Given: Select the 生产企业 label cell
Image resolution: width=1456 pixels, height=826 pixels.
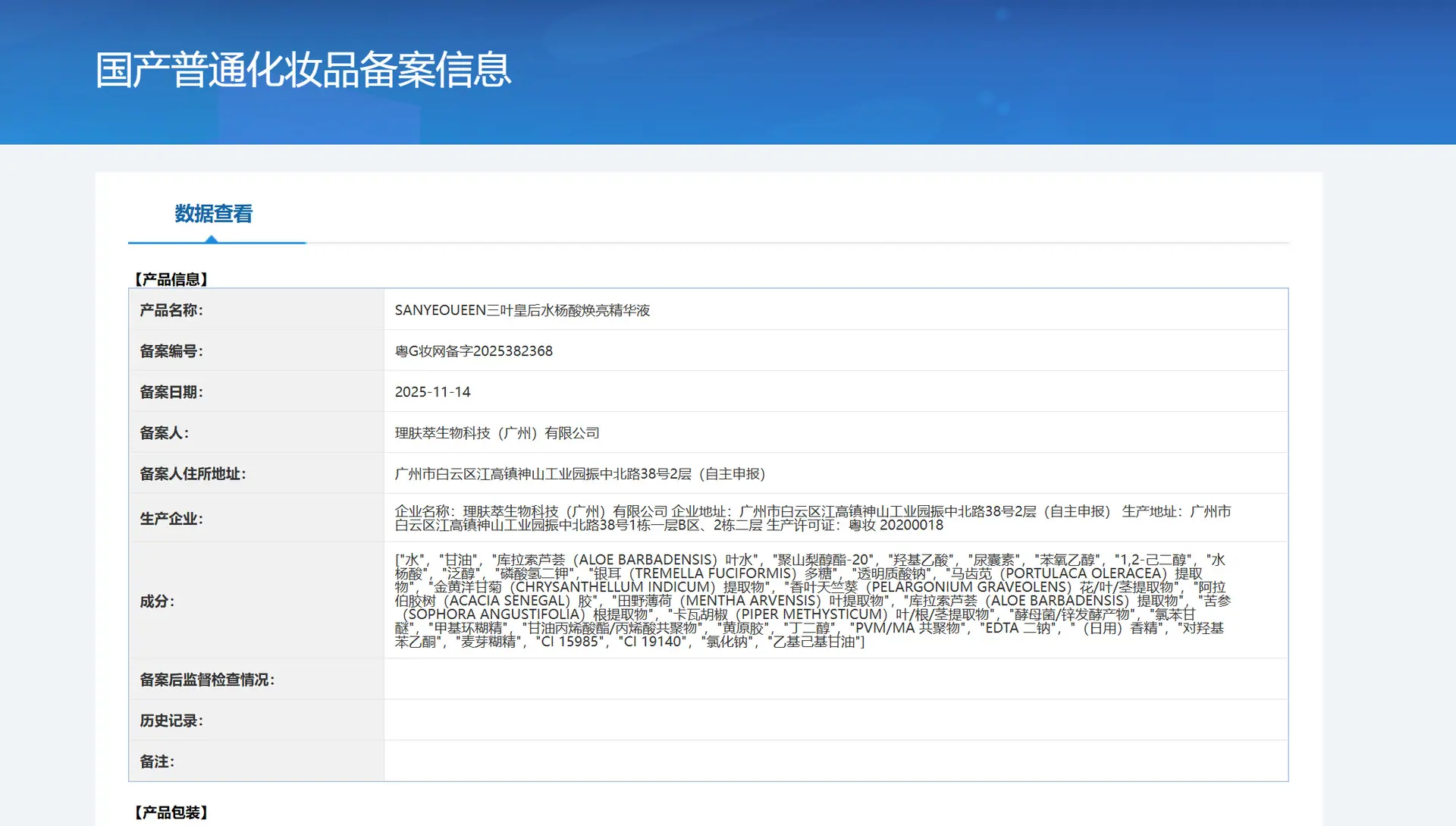Looking at the screenshot, I should click(x=256, y=518).
